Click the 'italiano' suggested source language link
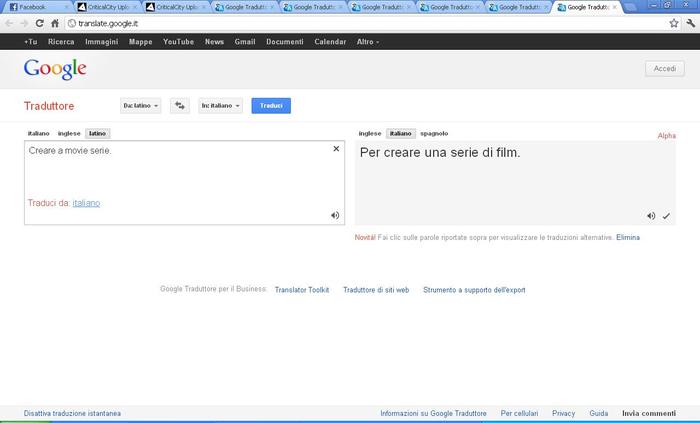The width and height of the screenshot is (700, 423). (86, 203)
